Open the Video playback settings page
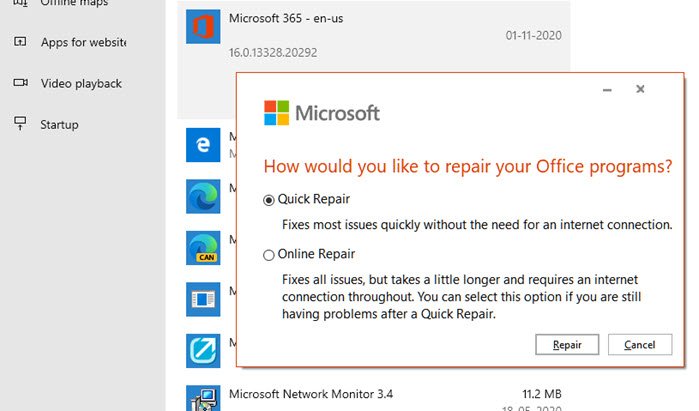 tap(81, 83)
